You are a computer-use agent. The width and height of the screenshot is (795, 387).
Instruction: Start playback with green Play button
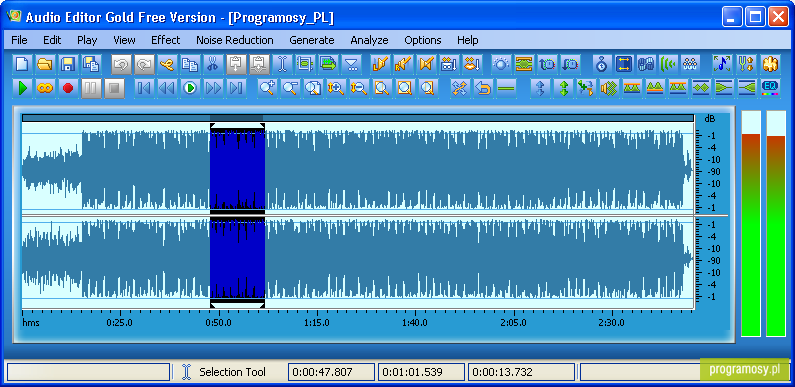22,88
